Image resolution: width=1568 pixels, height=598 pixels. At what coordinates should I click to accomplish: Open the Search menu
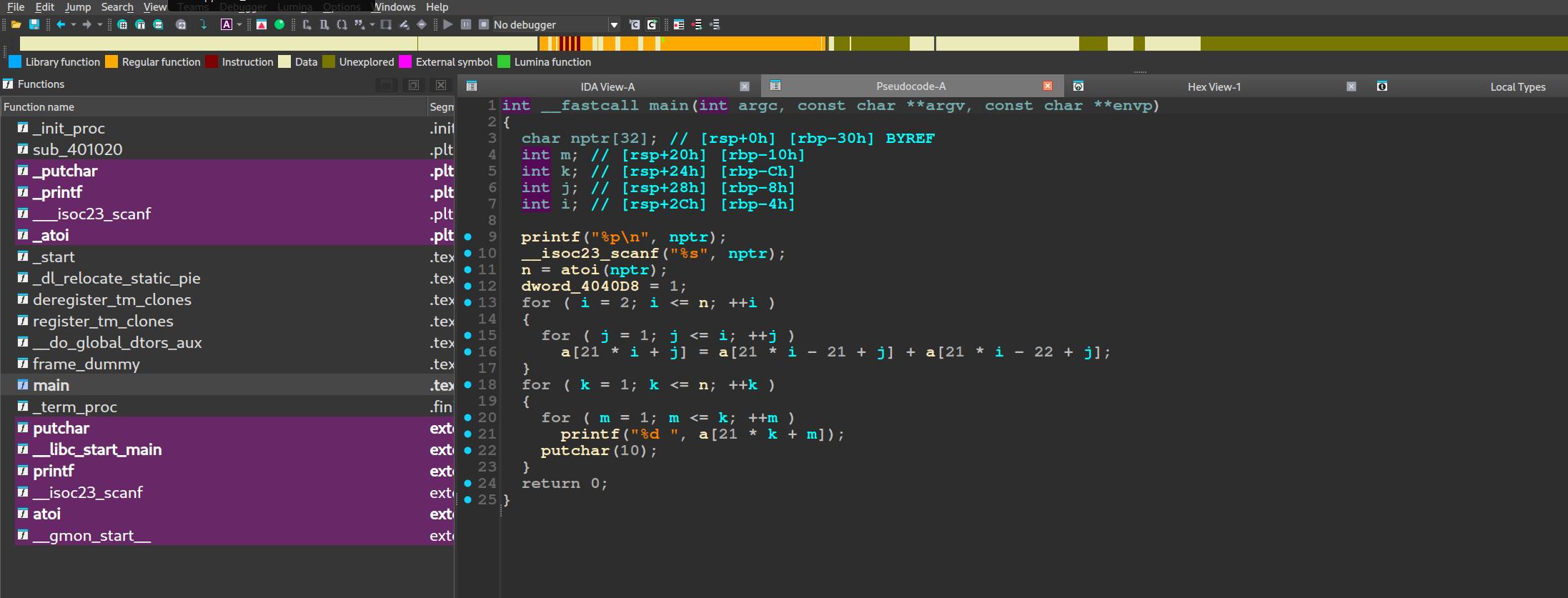[x=117, y=6]
